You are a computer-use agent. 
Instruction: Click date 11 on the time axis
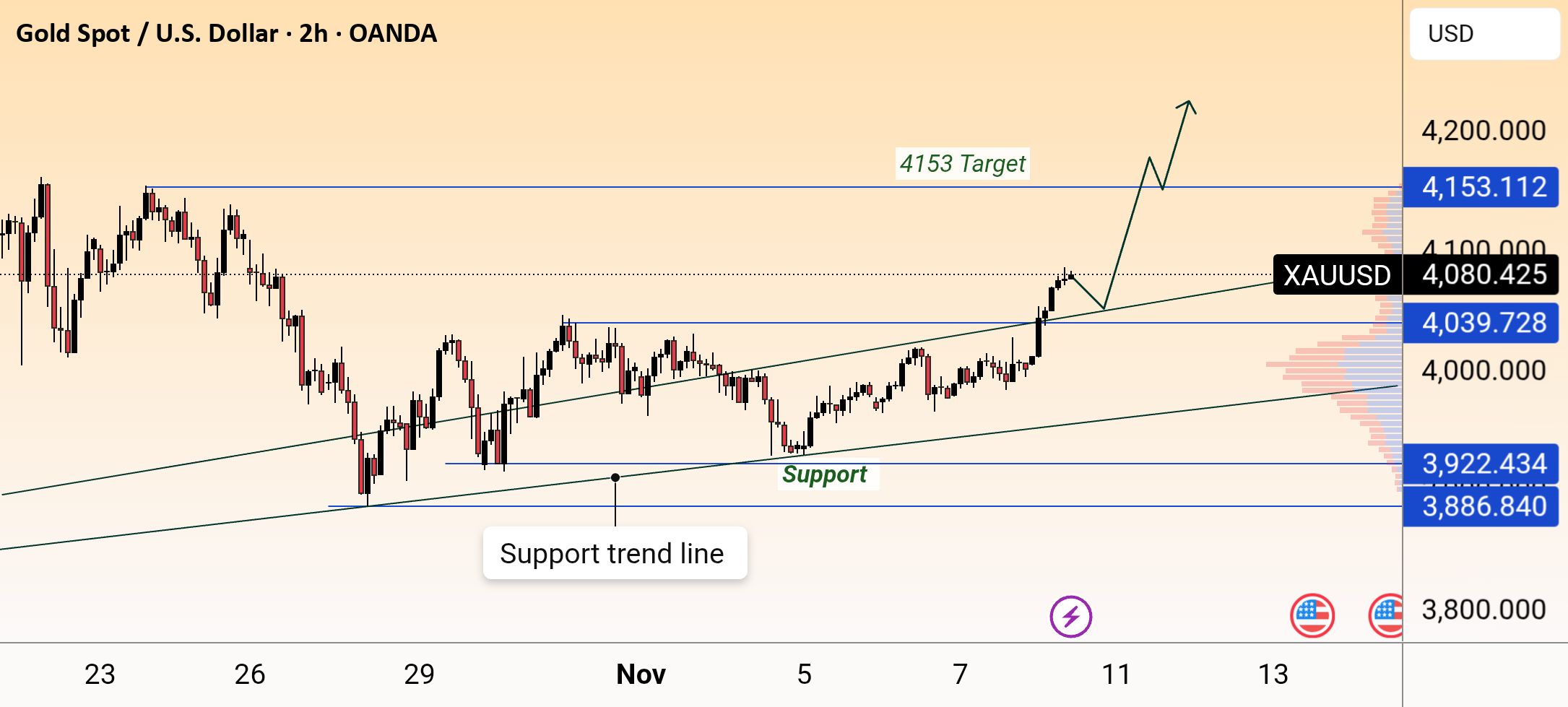pos(1116,675)
